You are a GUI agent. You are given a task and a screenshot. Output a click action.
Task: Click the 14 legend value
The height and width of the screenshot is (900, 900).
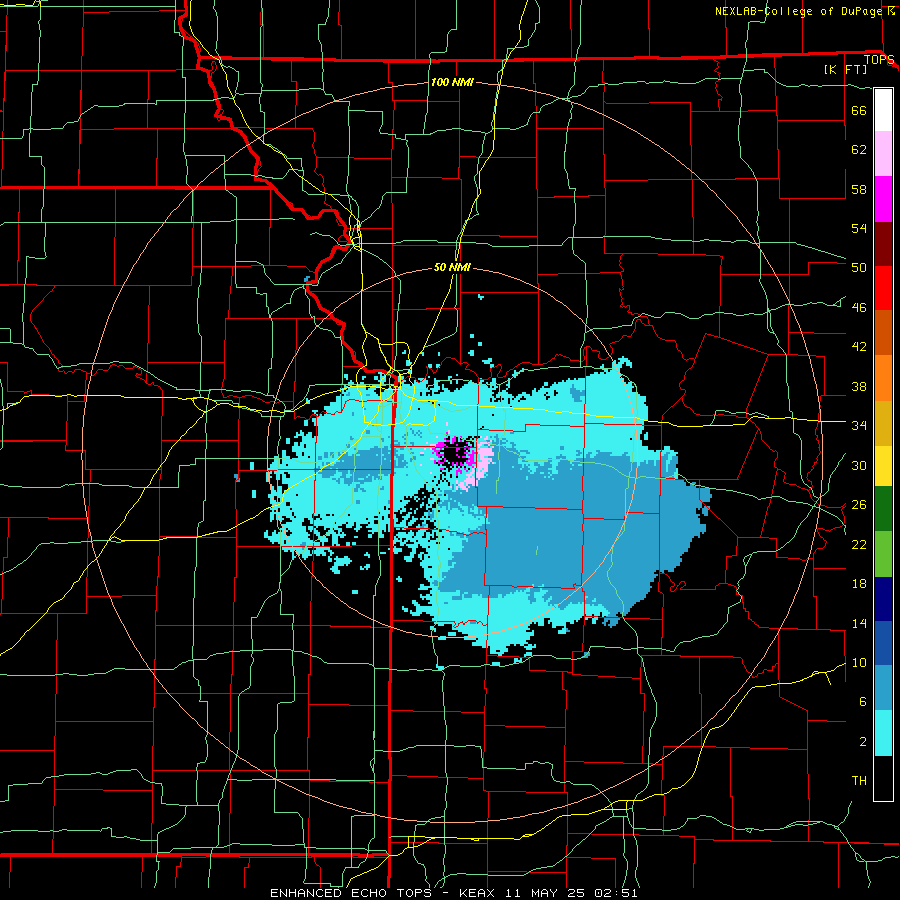tap(859, 623)
